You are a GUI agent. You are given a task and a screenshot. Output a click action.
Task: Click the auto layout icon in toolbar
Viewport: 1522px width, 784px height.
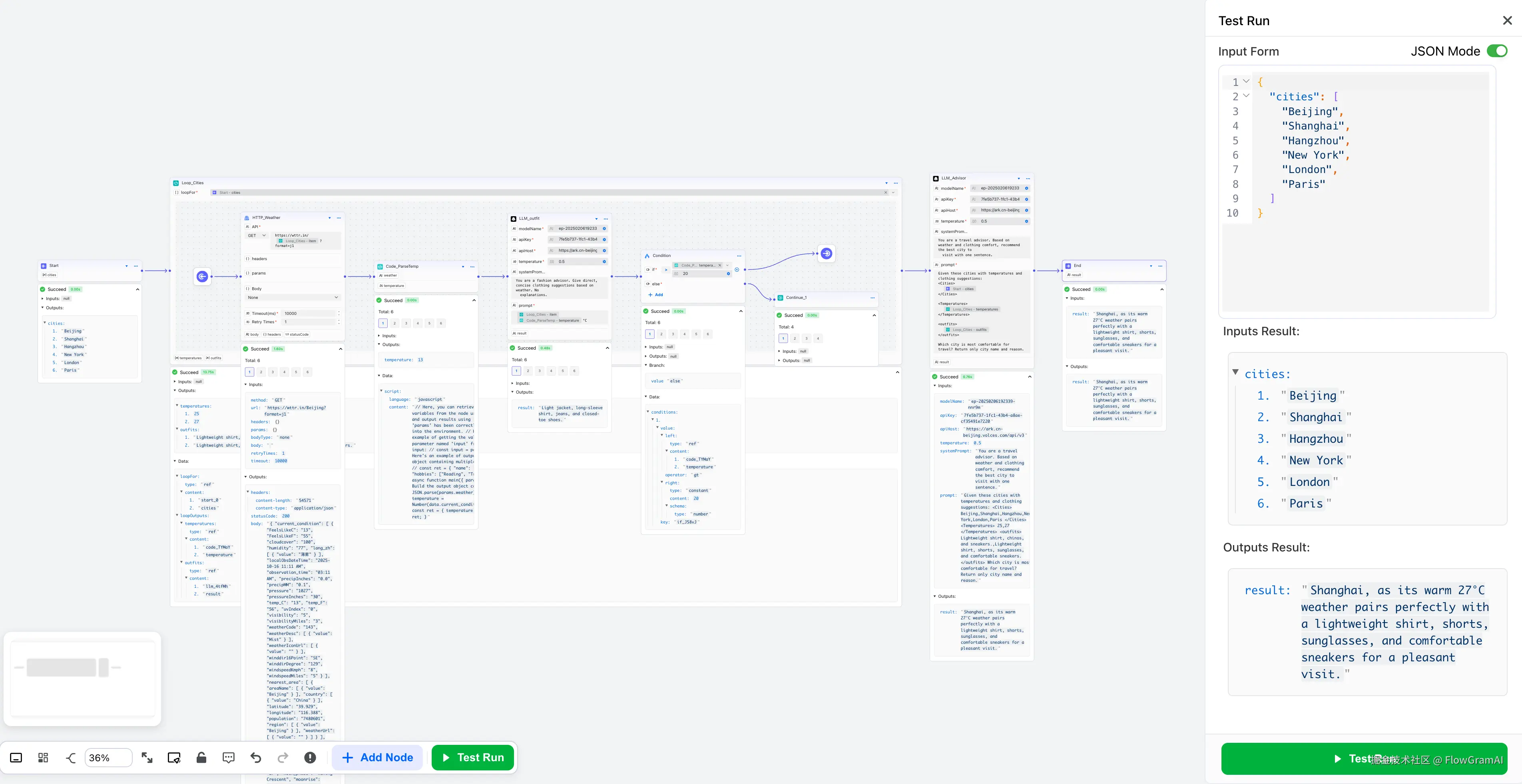pyautogui.click(x=43, y=757)
